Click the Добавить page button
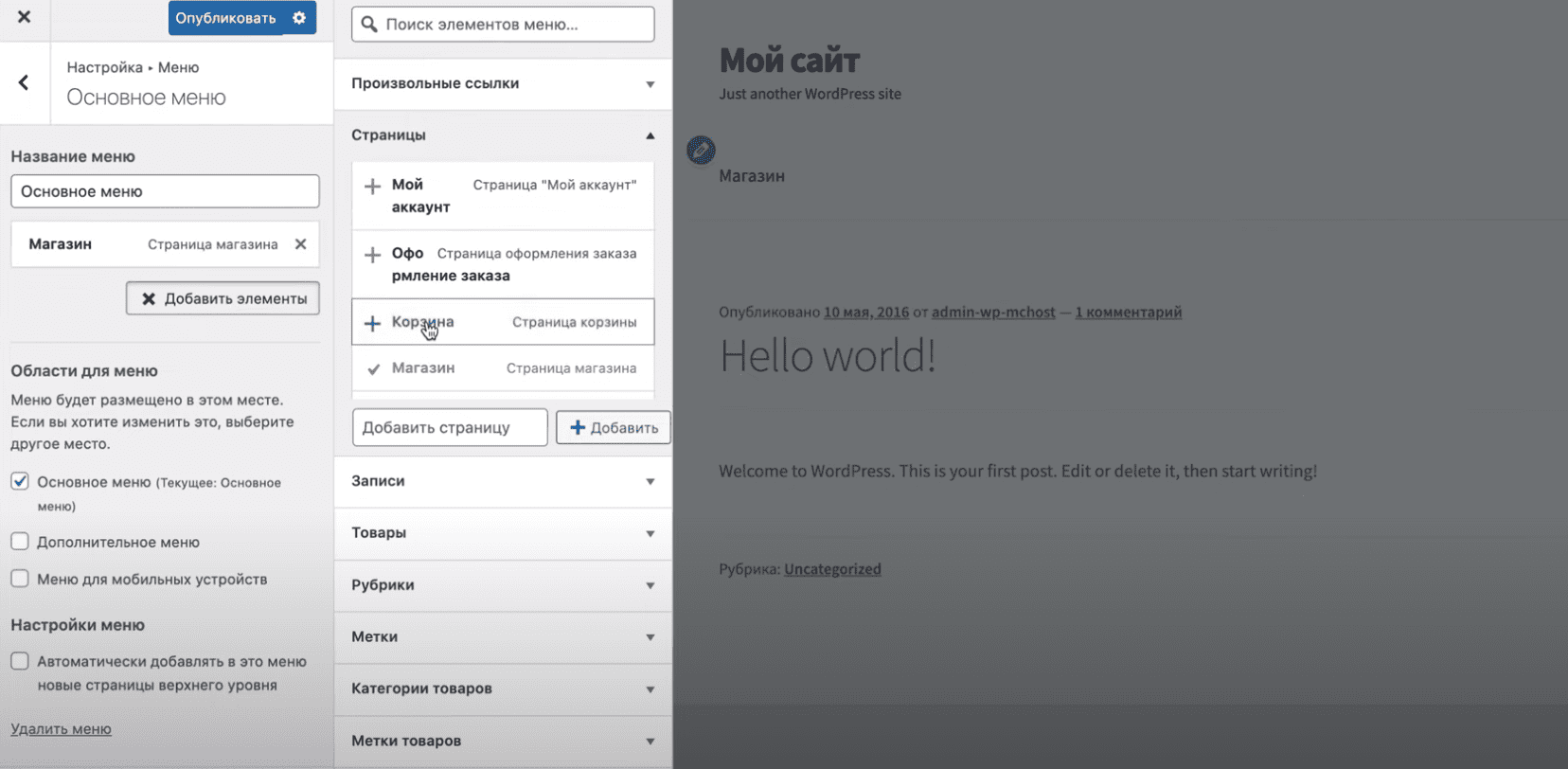Screen dimensions: 1568x769 pyautogui.click(x=614, y=427)
